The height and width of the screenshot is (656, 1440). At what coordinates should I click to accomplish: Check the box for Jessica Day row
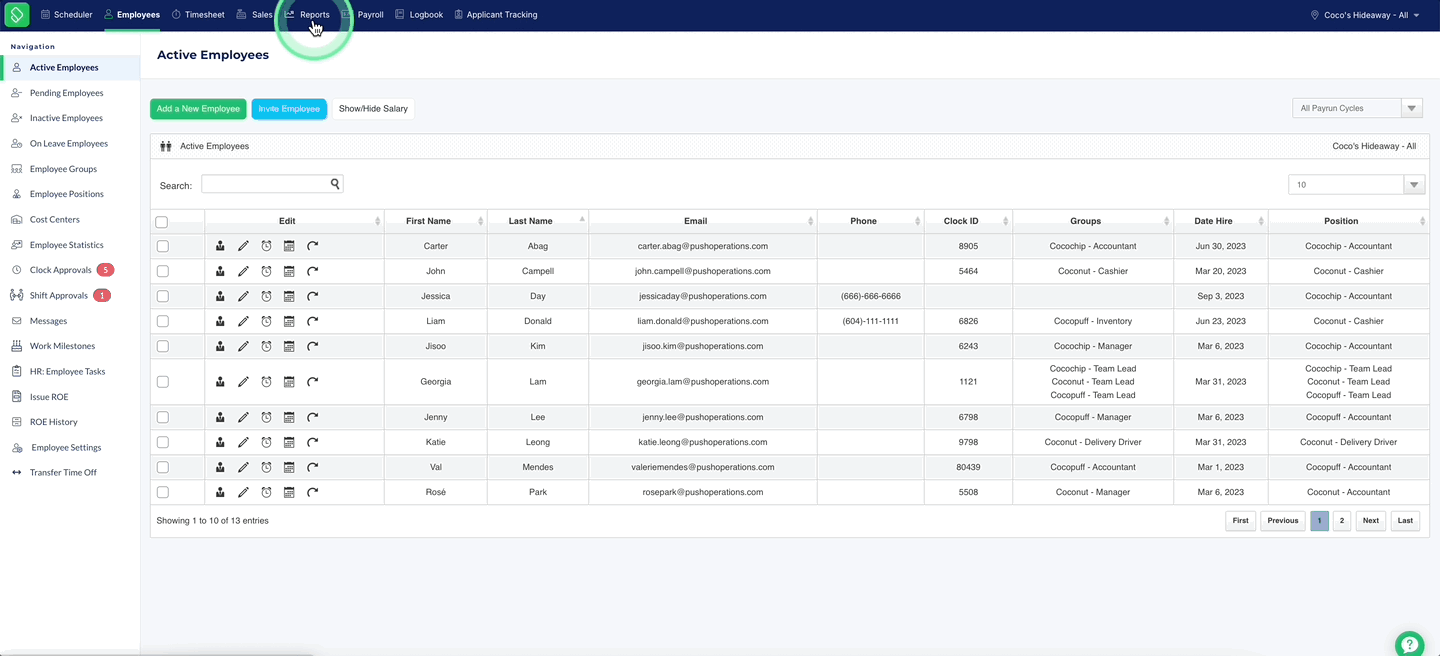[163, 296]
